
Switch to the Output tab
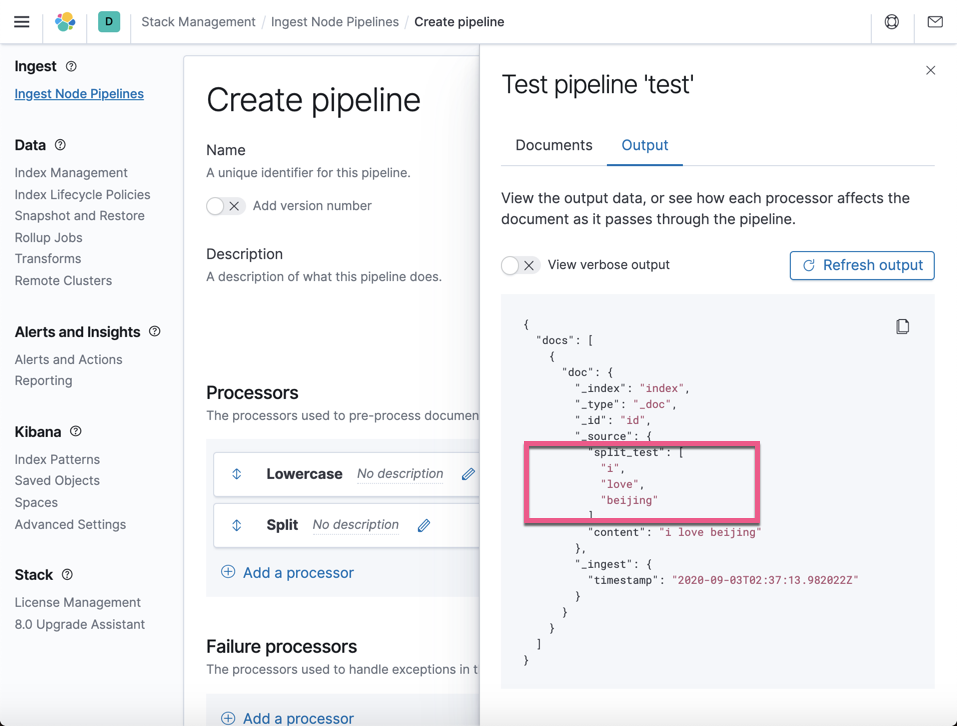coord(645,145)
